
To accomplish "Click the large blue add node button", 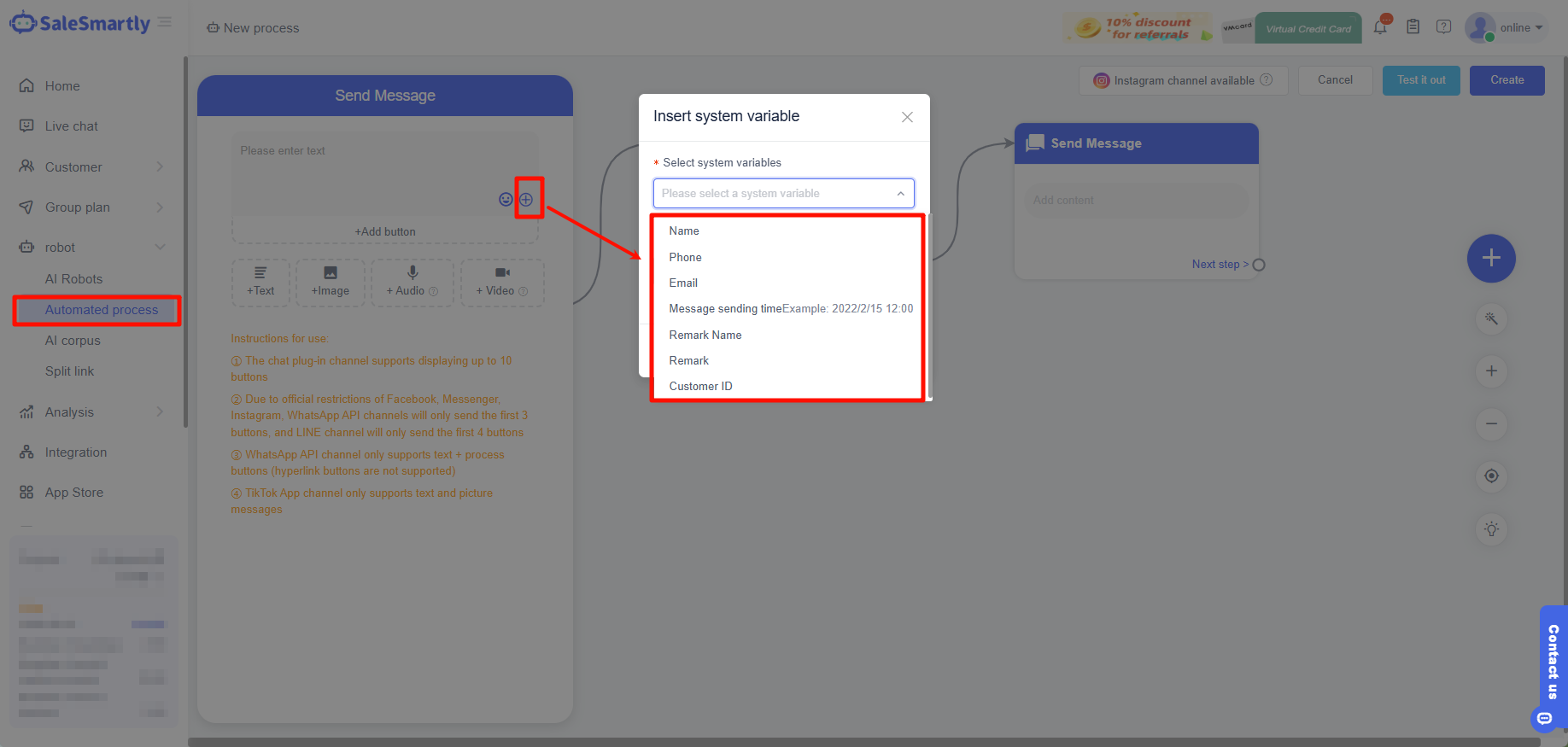I will [x=1491, y=258].
